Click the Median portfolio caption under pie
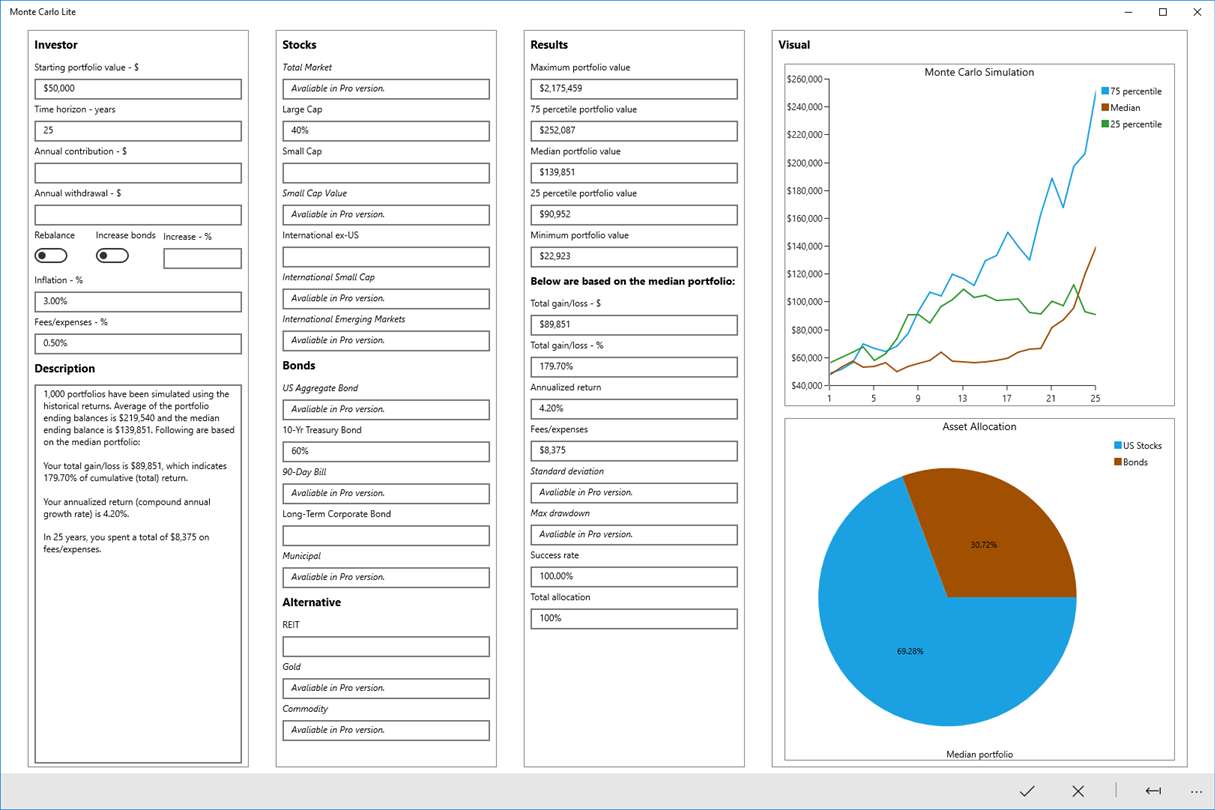 click(x=979, y=754)
